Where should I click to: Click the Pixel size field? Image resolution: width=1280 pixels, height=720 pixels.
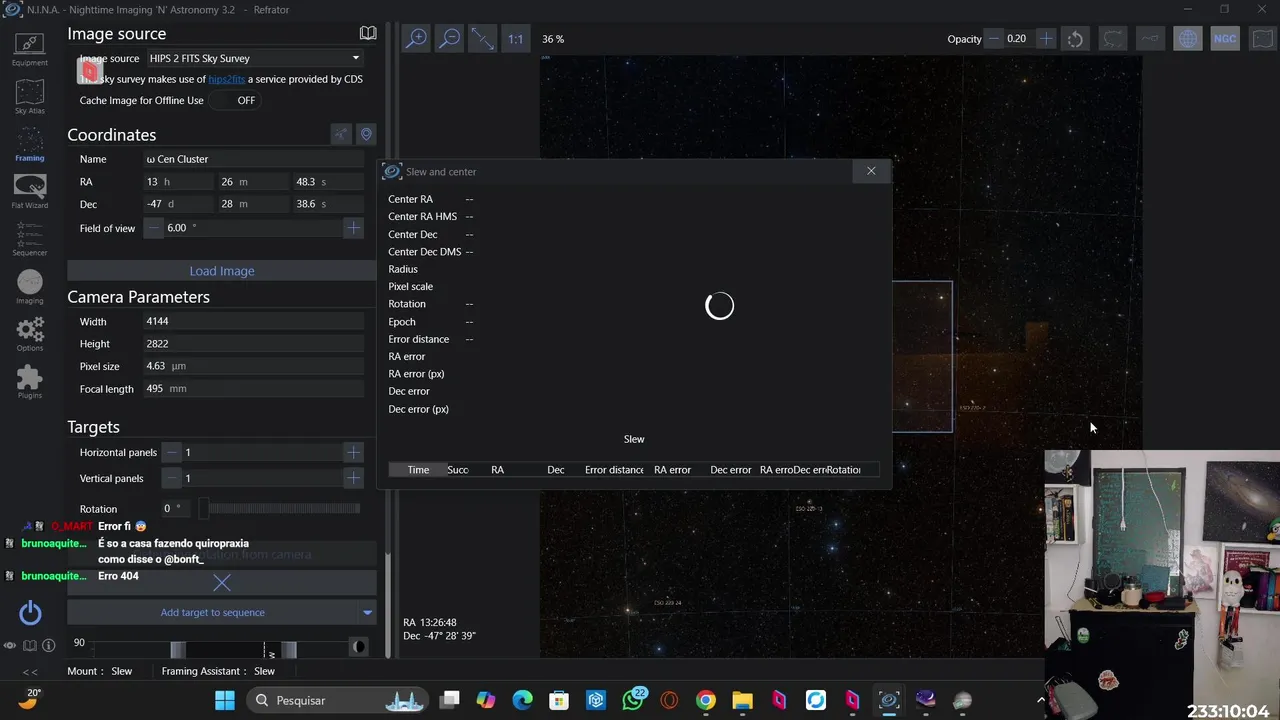pyautogui.click(x=254, y=366)
